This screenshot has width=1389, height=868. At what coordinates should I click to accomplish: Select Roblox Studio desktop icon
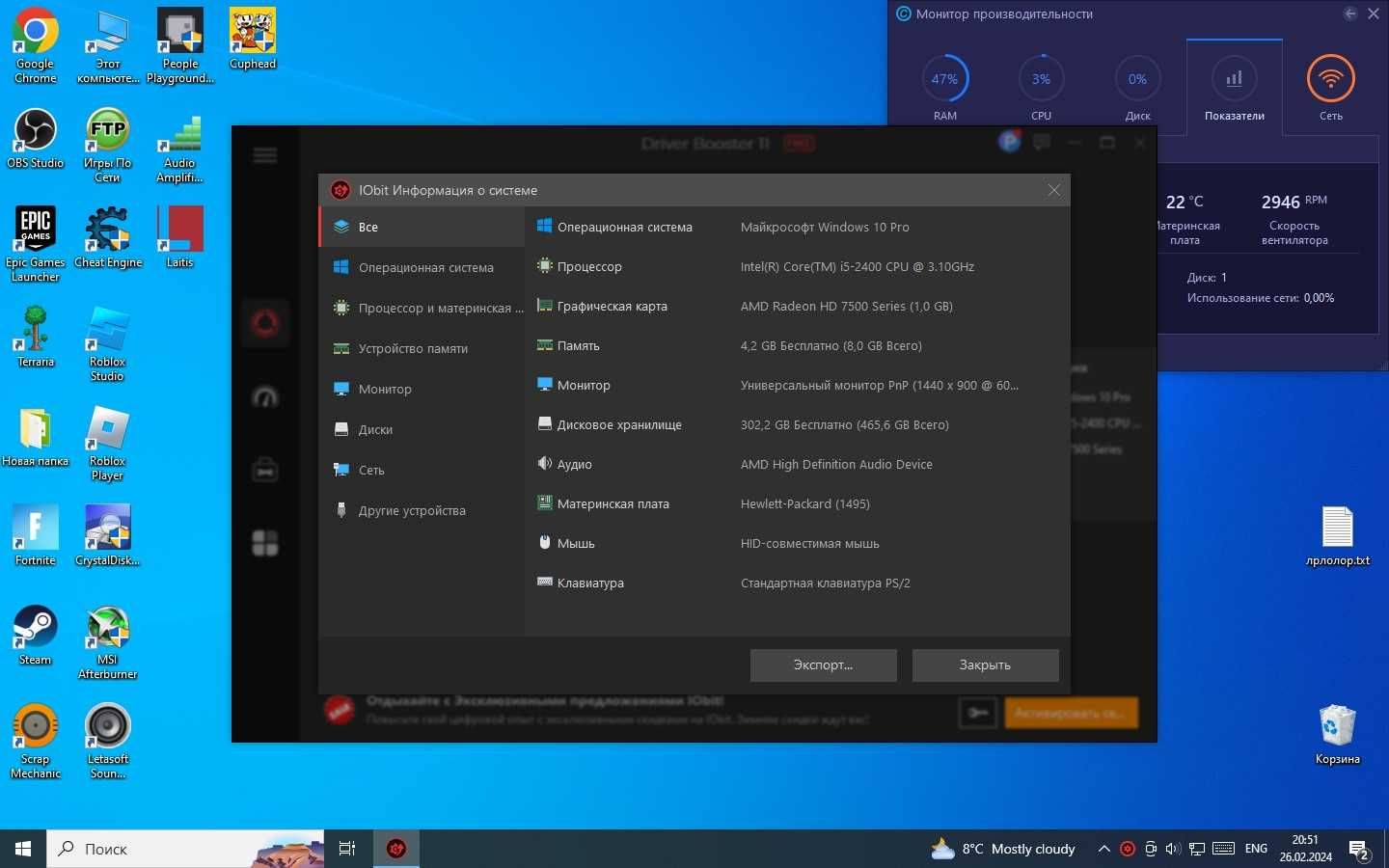108,343
